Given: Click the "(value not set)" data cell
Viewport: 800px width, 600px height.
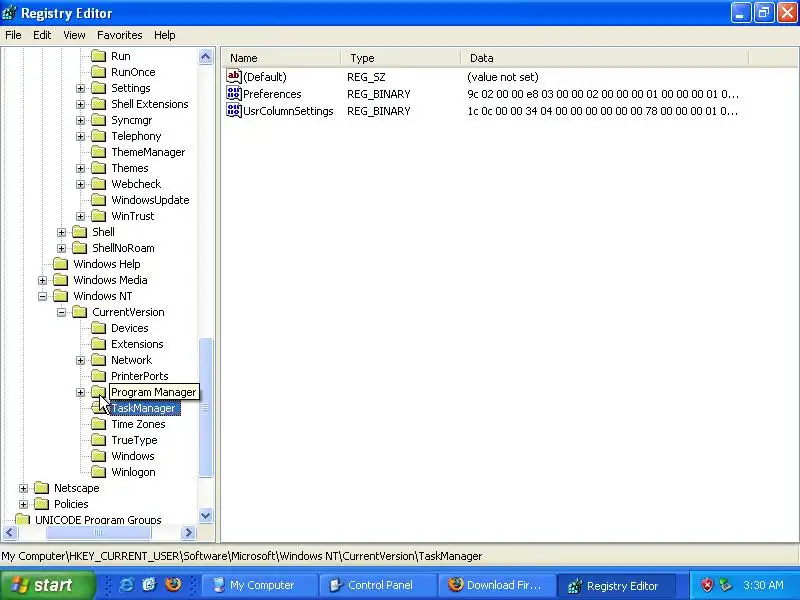Looking at the screenshot, I should [x=503, y=77].
